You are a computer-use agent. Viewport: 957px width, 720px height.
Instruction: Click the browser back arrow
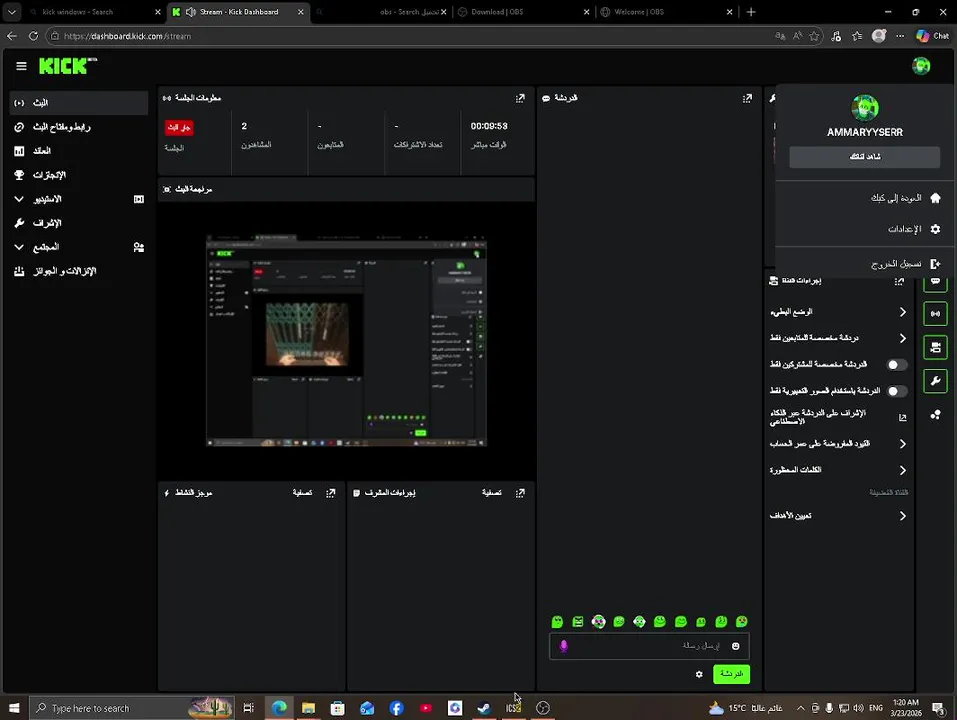[12, 36]
